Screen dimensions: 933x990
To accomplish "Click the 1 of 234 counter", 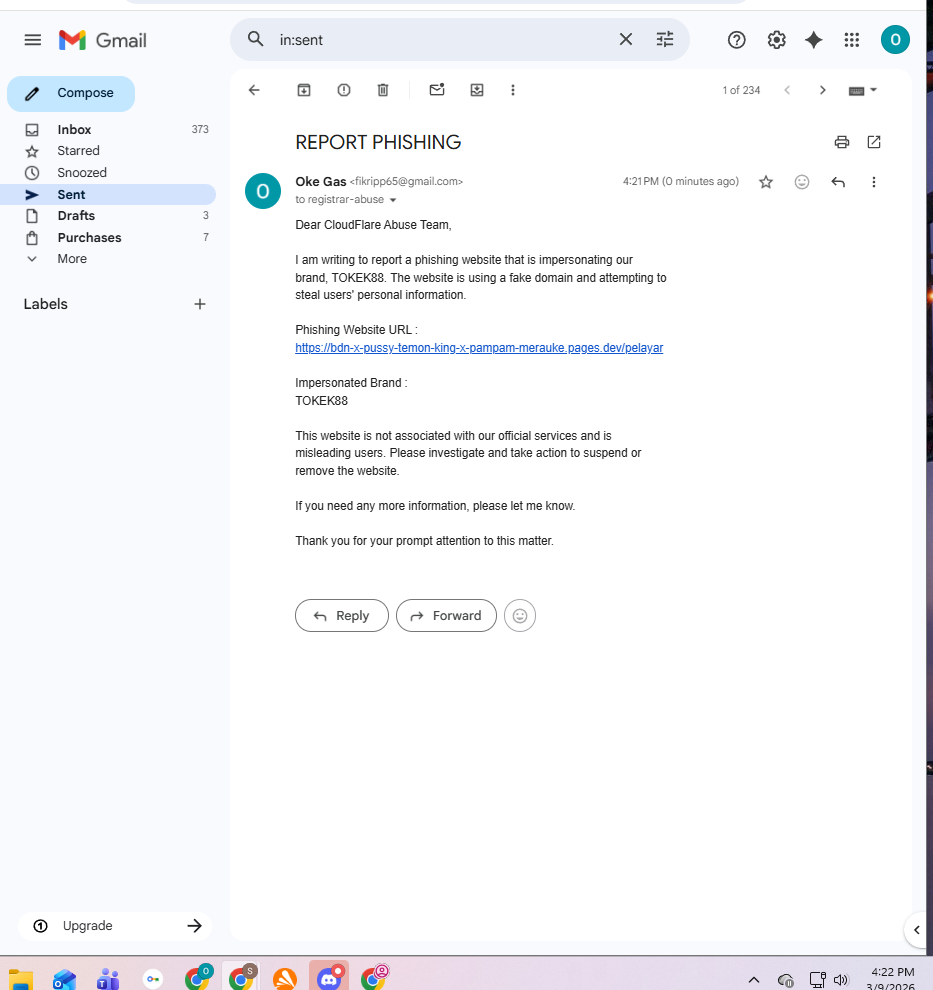I will 741,90.
